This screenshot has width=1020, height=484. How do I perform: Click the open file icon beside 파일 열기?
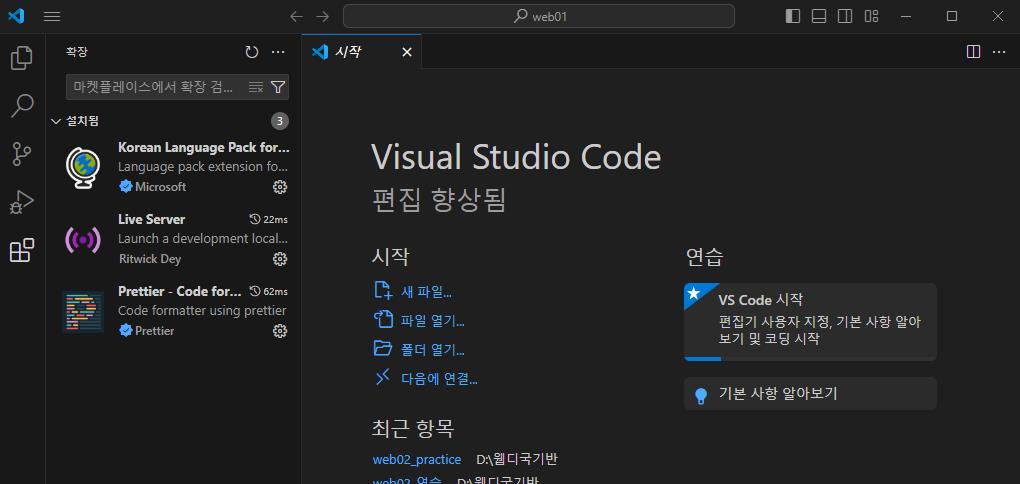pos(383,319)
